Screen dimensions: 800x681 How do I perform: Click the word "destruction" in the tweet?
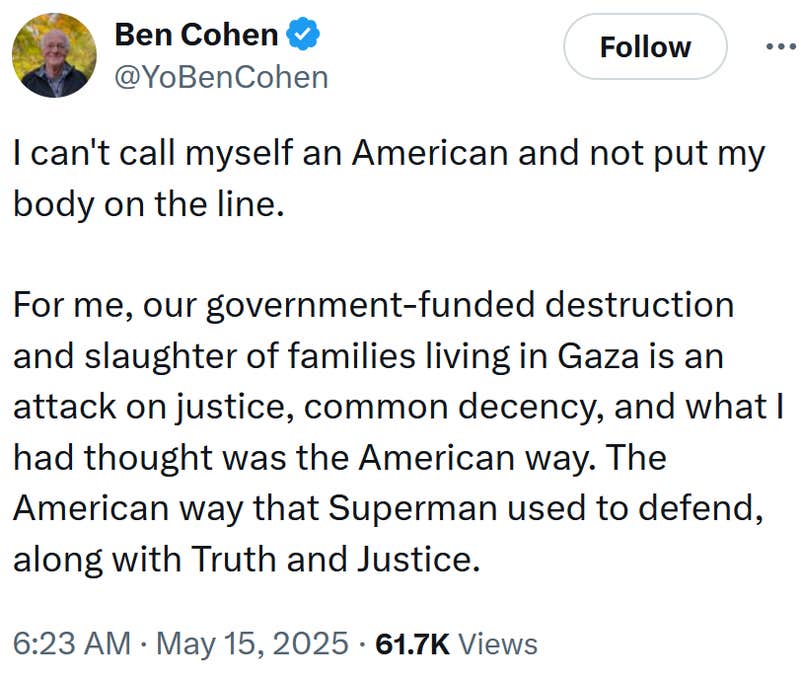click(639, 305)
